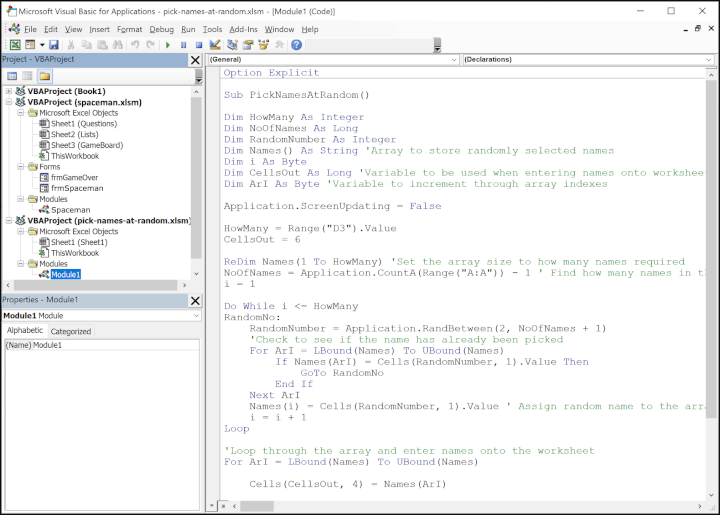This screenshot has width=720, height=515.
Task: Toggle Folders button in Project panel
Action: pyautogui.click(x=44, y=76)
